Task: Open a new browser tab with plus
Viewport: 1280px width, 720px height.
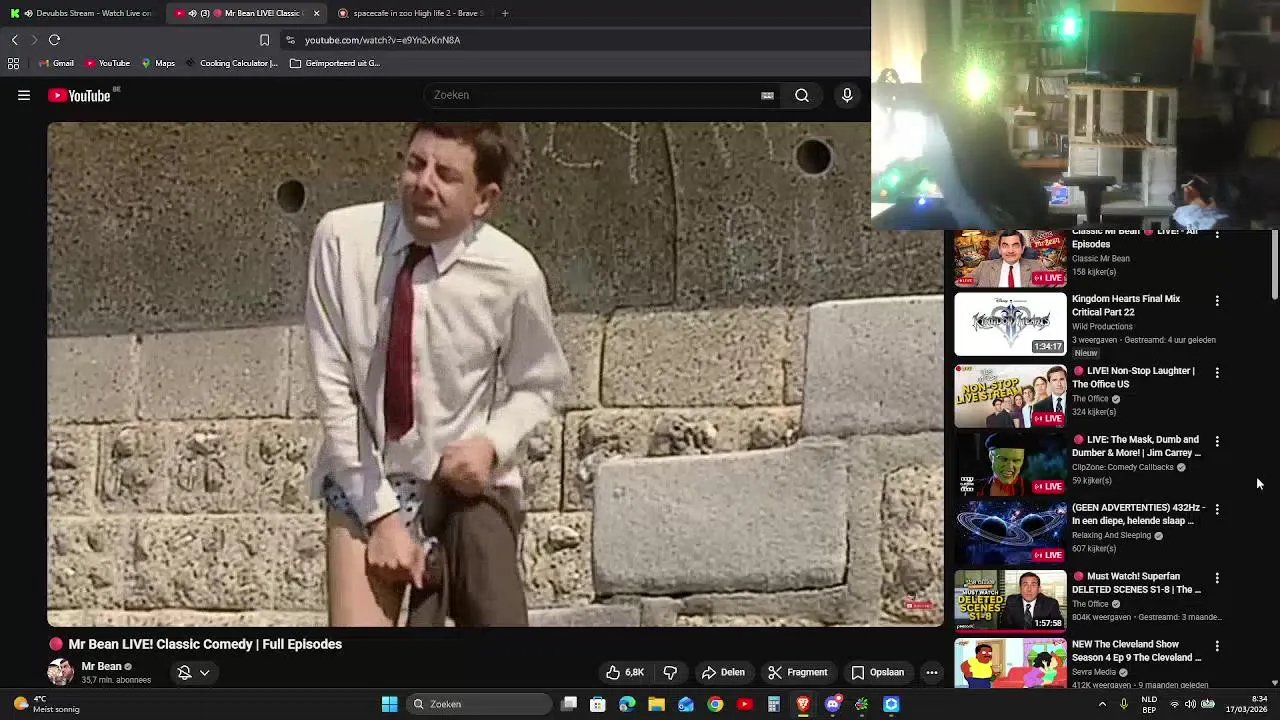Action: point(505,13)
